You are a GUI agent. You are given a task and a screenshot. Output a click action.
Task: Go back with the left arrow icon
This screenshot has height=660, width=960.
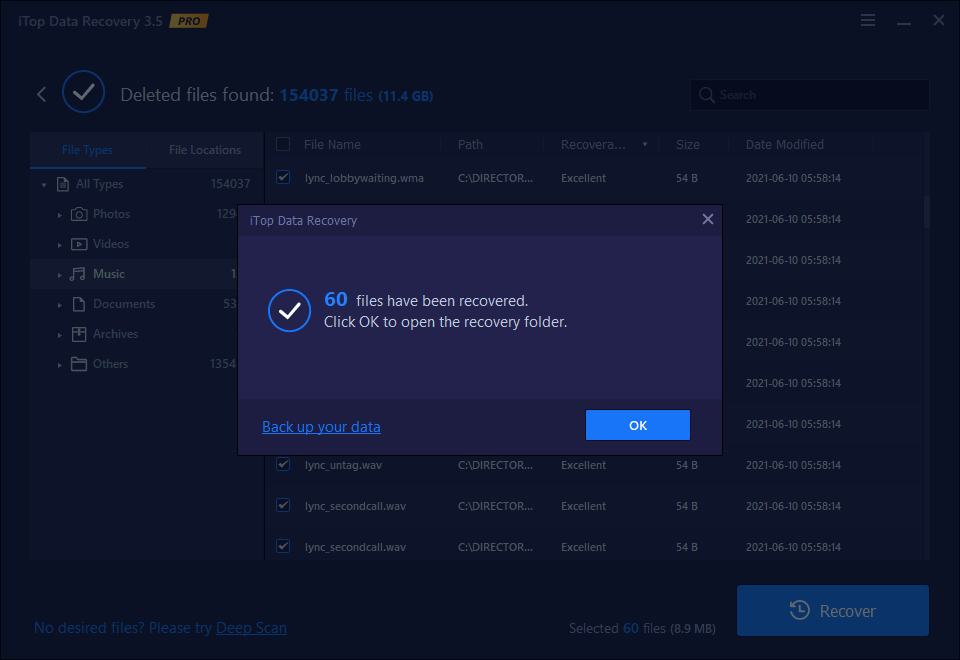(42, 94)
